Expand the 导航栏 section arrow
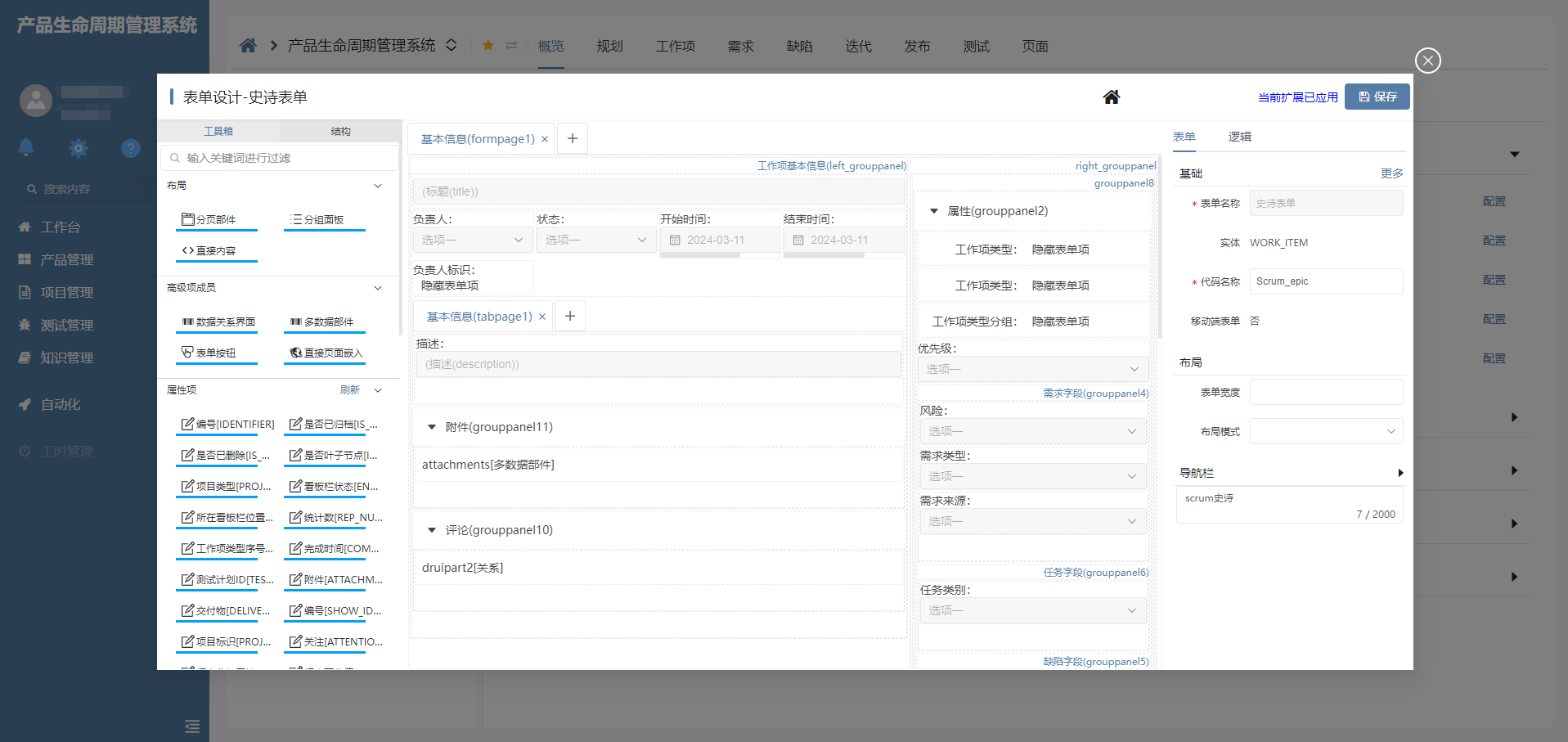Image resolution: width=1568 pixels, height=742 pixels. tap(1400, 473)
